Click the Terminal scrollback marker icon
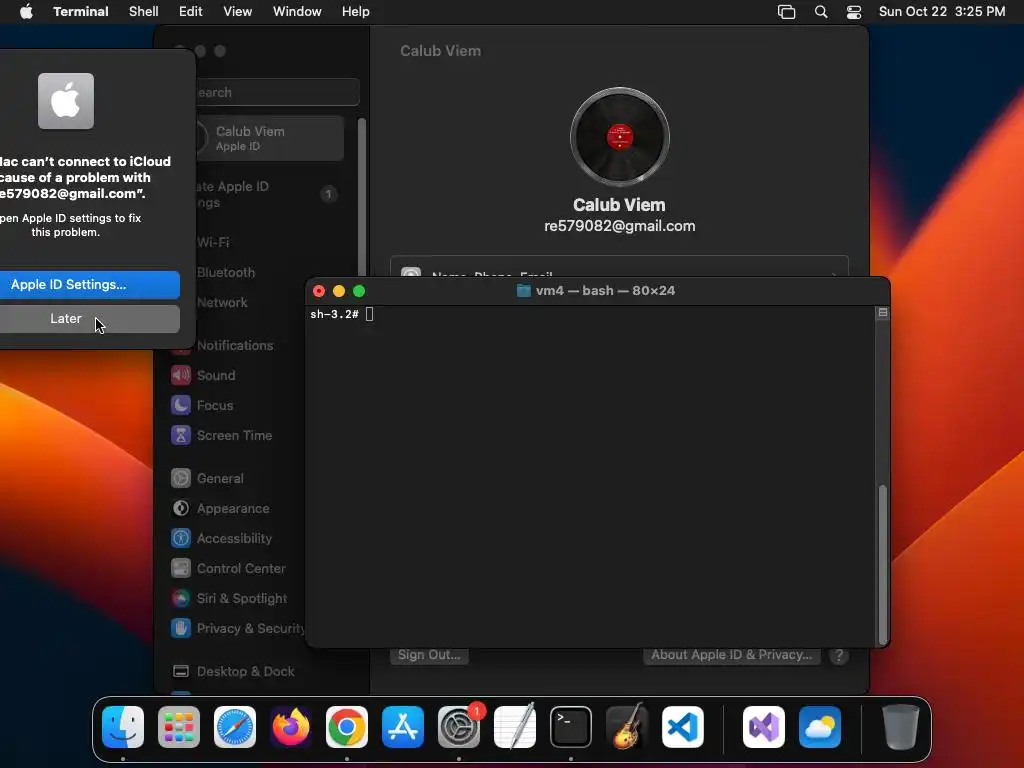This screenshot has height=768, width=1024. click(x=883, y=313)
